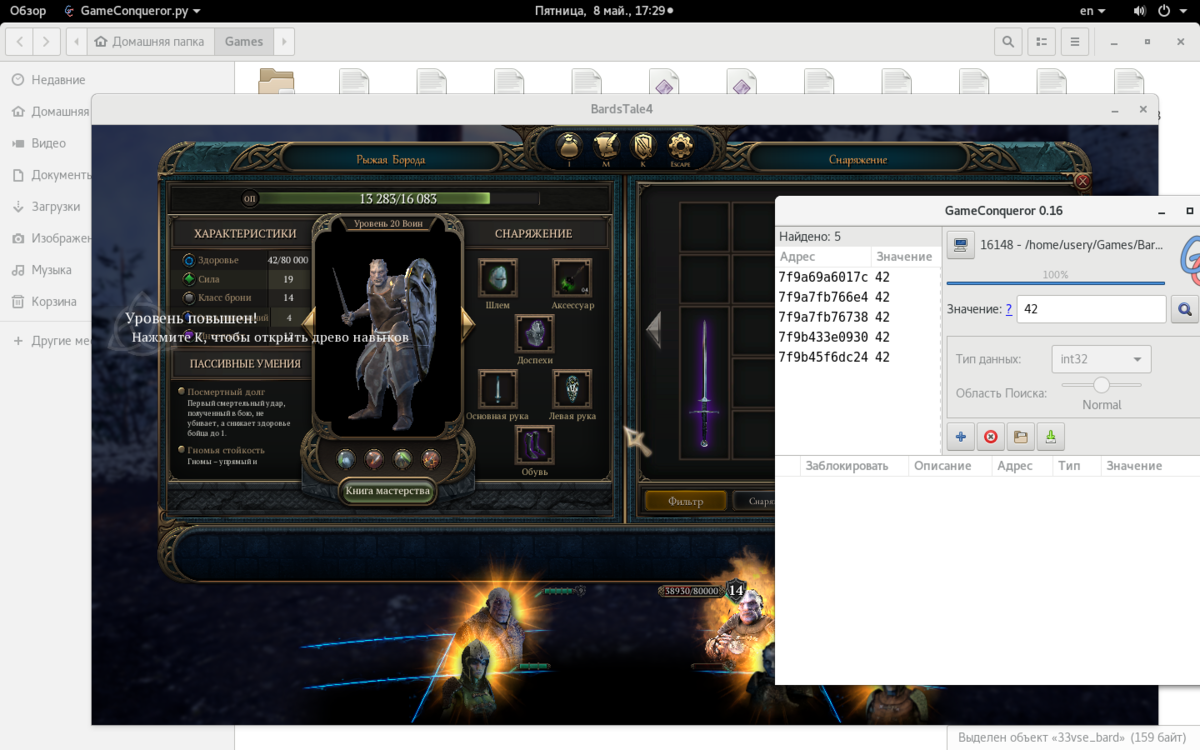Click Домашняя папка breadcrumb
The width and height of the screenshot is (1200, 750).
tap(151, 42)
